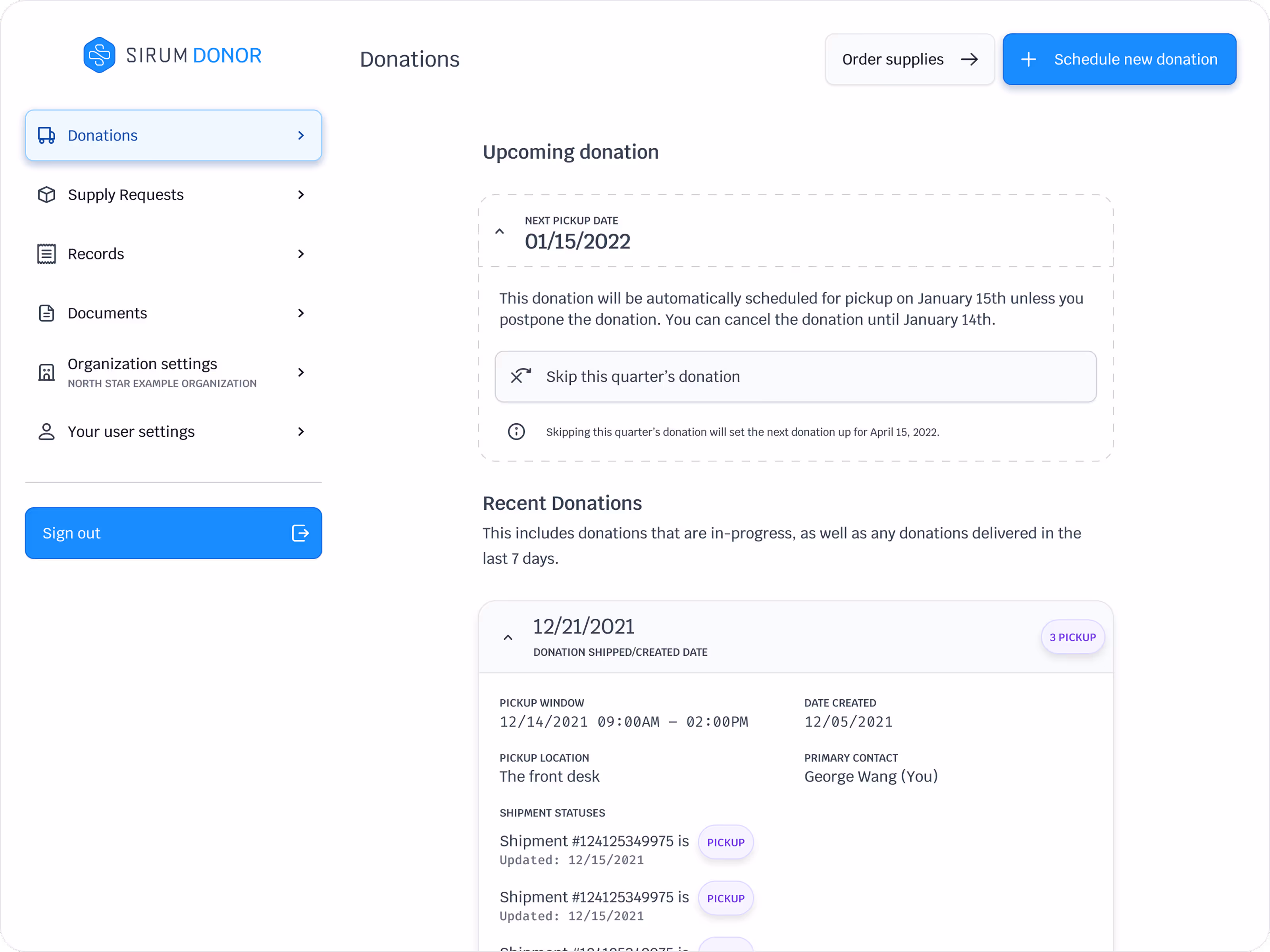Click the Supply Requests box icon
The width and height of the screenshot is (1270, 952).
(46, 194)
